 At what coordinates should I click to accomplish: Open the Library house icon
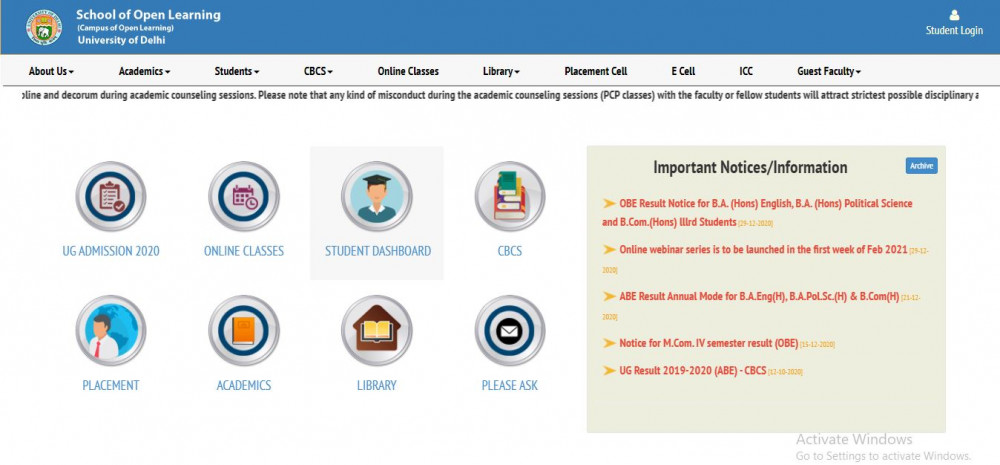click(377, 331)
